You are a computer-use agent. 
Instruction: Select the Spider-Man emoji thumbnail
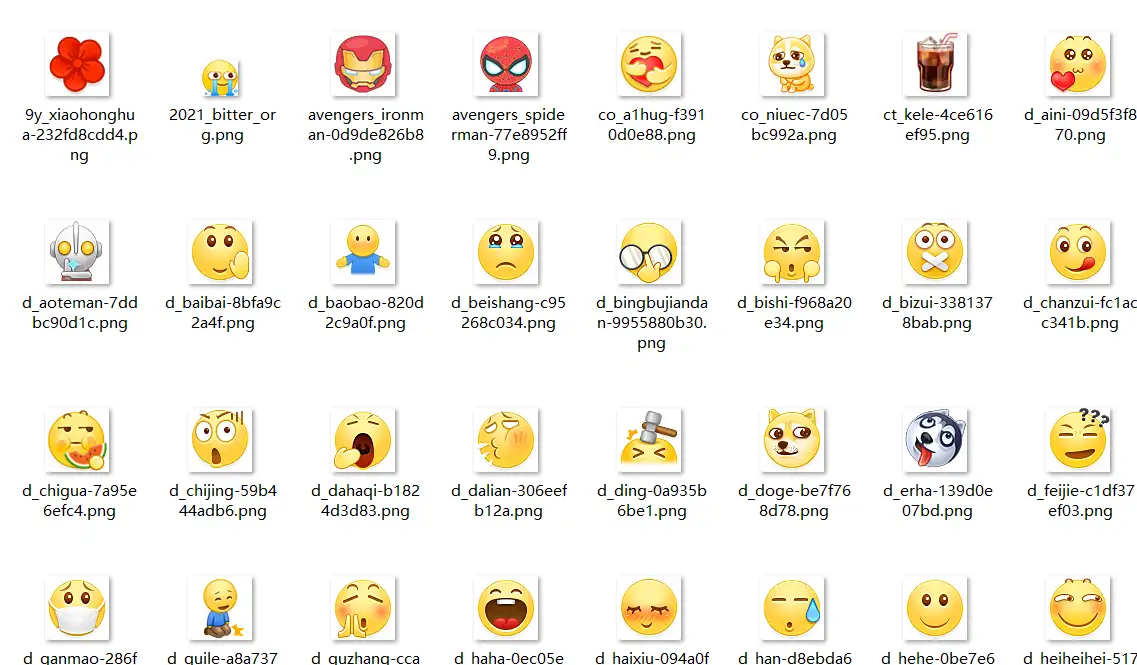pyautogui.click(x=507, y=63)
